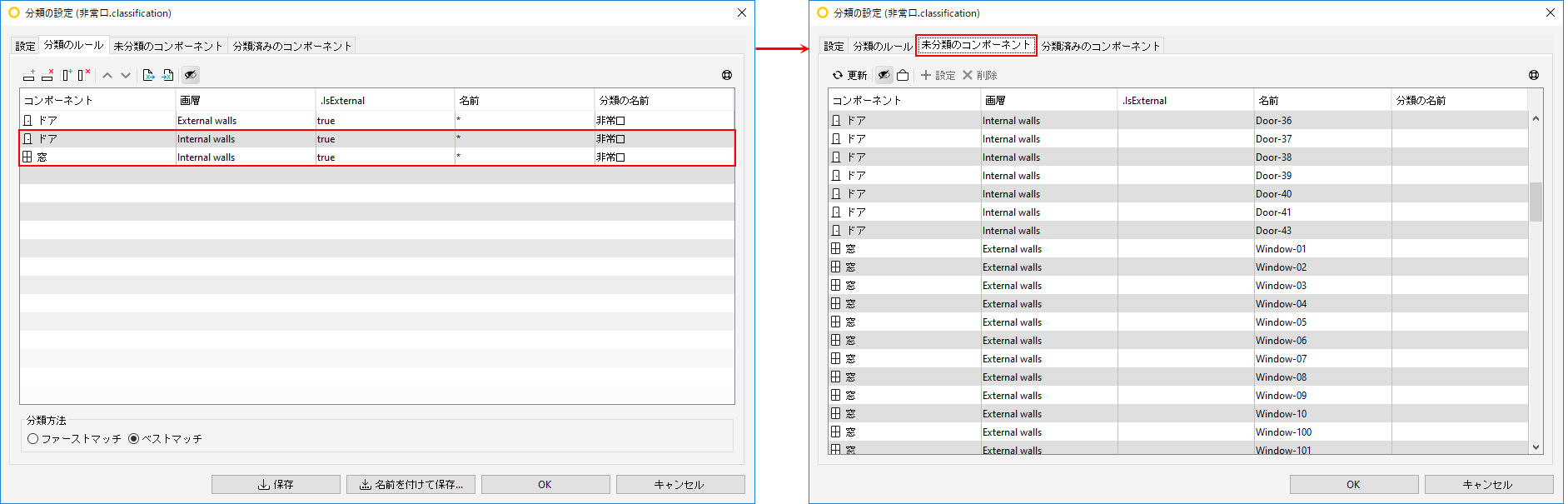The image size is (1568, 504).
Task: Click the door icon of the Door-36 row
Action: pos(836,120)
